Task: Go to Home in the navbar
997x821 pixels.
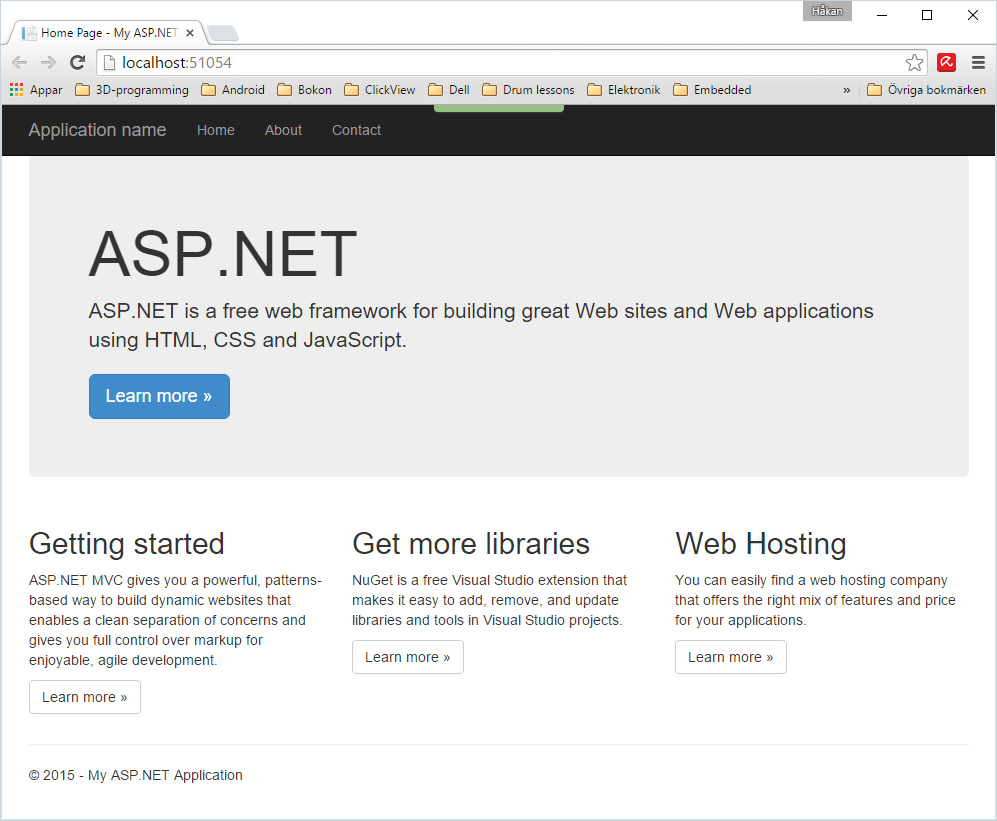Action: 216,130
